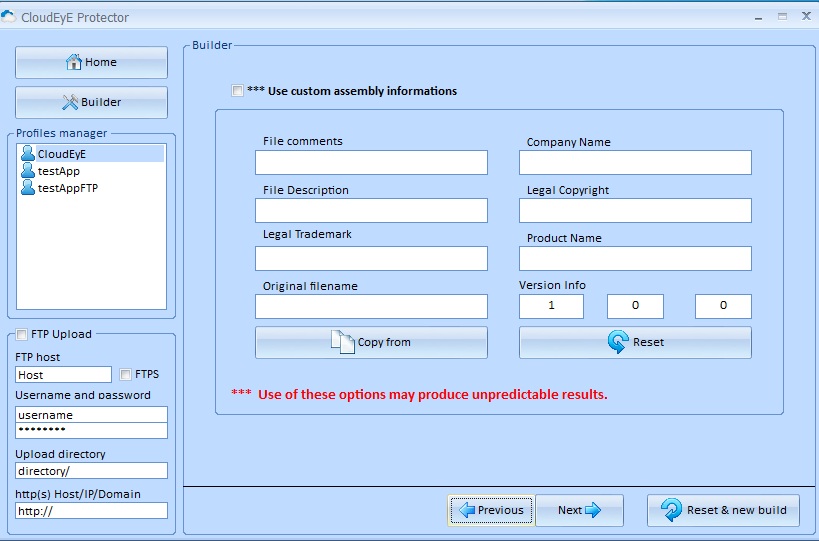Click the FTP username field
Viewport: 819px width, 541px height.
tap(91, 415)
